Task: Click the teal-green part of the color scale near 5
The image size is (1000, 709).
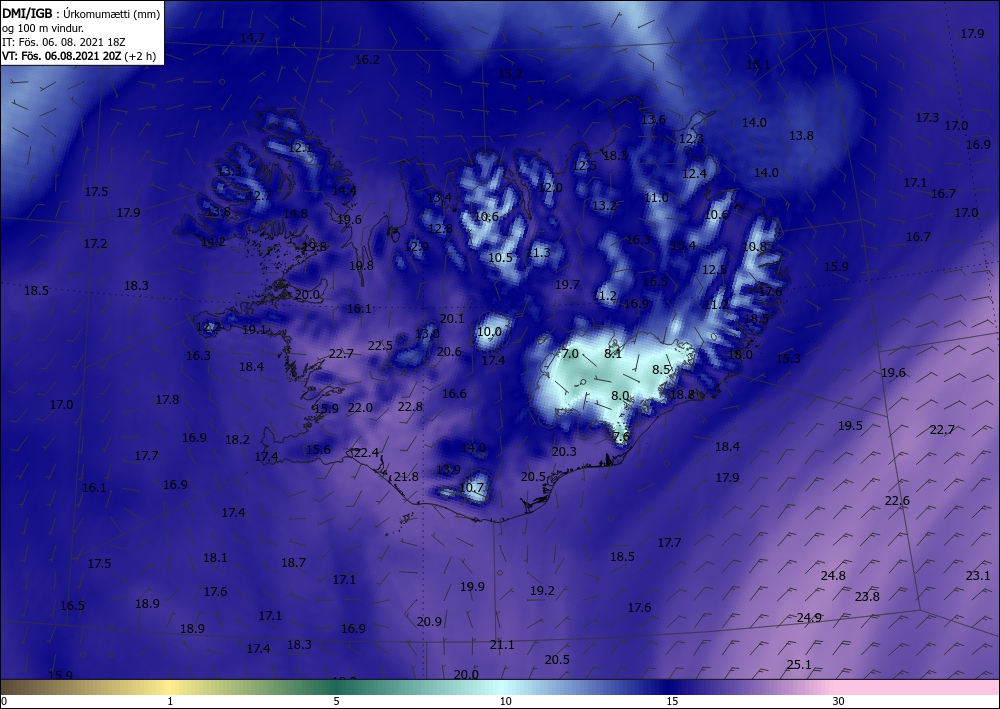Action: point(336,687)
